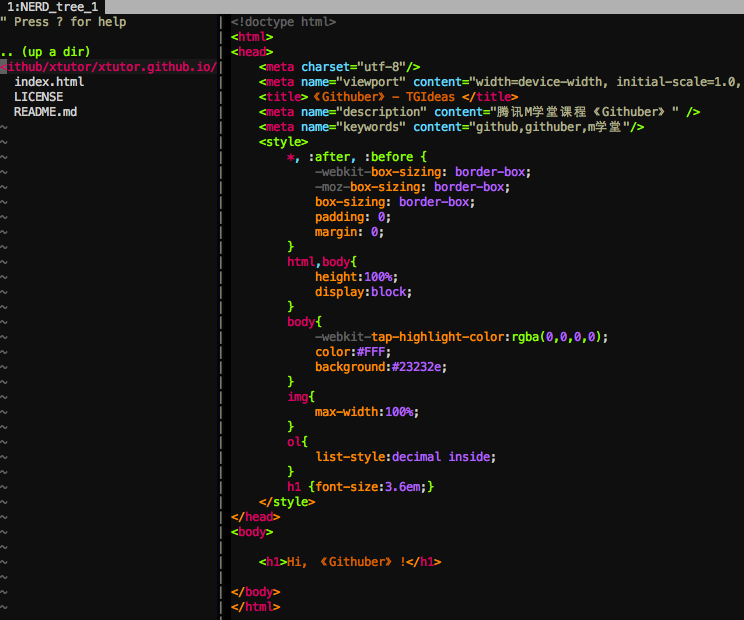
Task: Go up a directory via ".. (up a dir)"
Action: coord(46,52)
